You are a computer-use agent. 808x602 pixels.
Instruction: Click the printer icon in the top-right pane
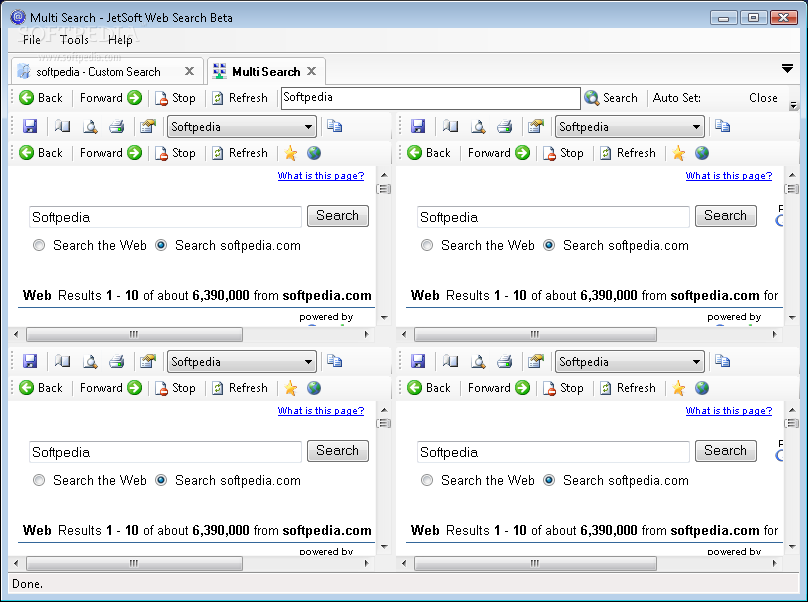[x=504, y=126]
